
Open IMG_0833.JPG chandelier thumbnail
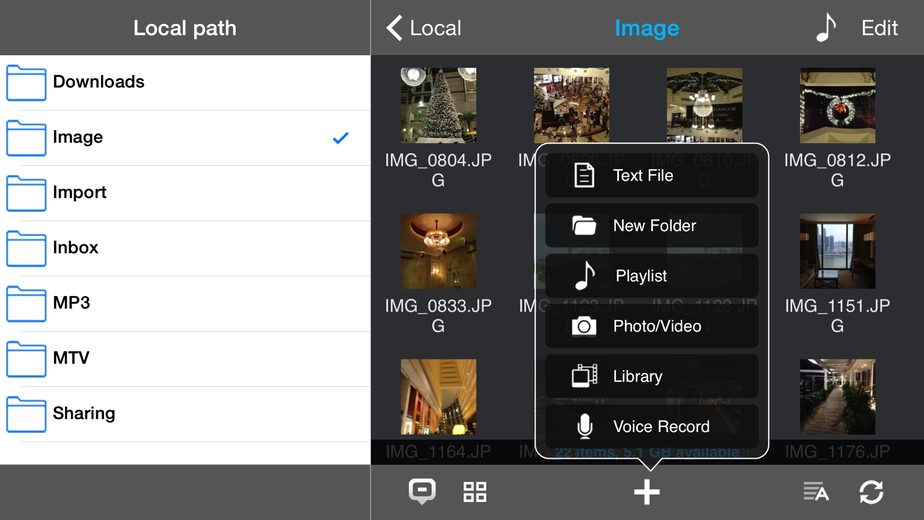(x=438, y=251)
